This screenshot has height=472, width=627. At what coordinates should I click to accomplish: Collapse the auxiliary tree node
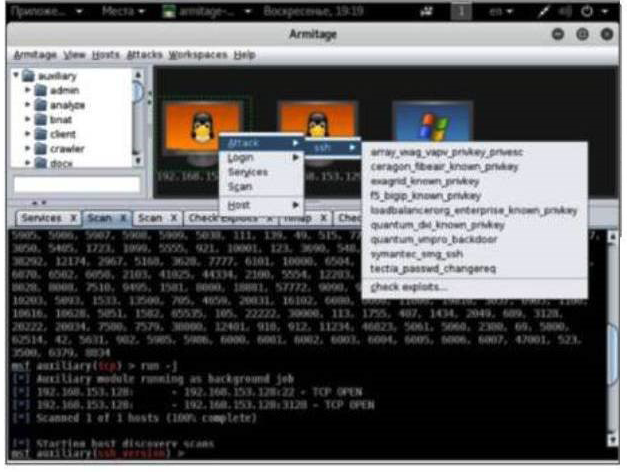click(x=16, y=75)
